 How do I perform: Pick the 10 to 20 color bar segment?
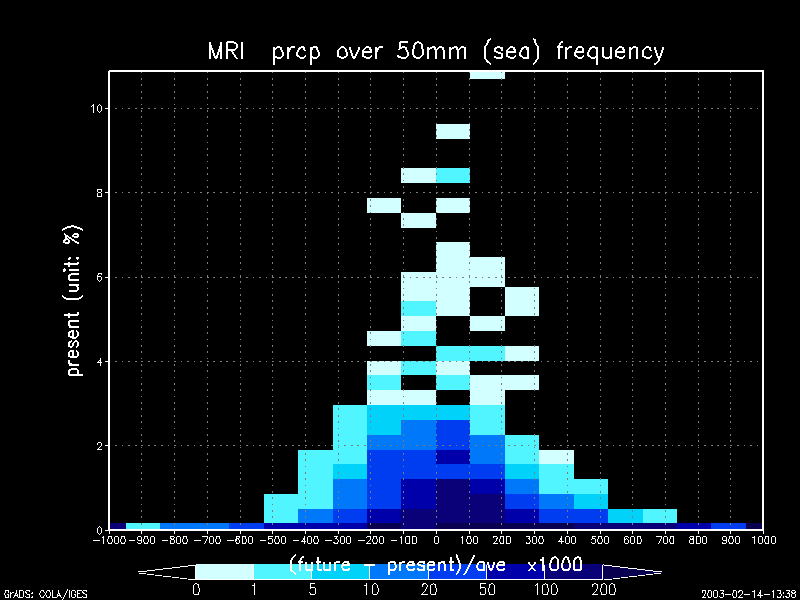point(399,572)
